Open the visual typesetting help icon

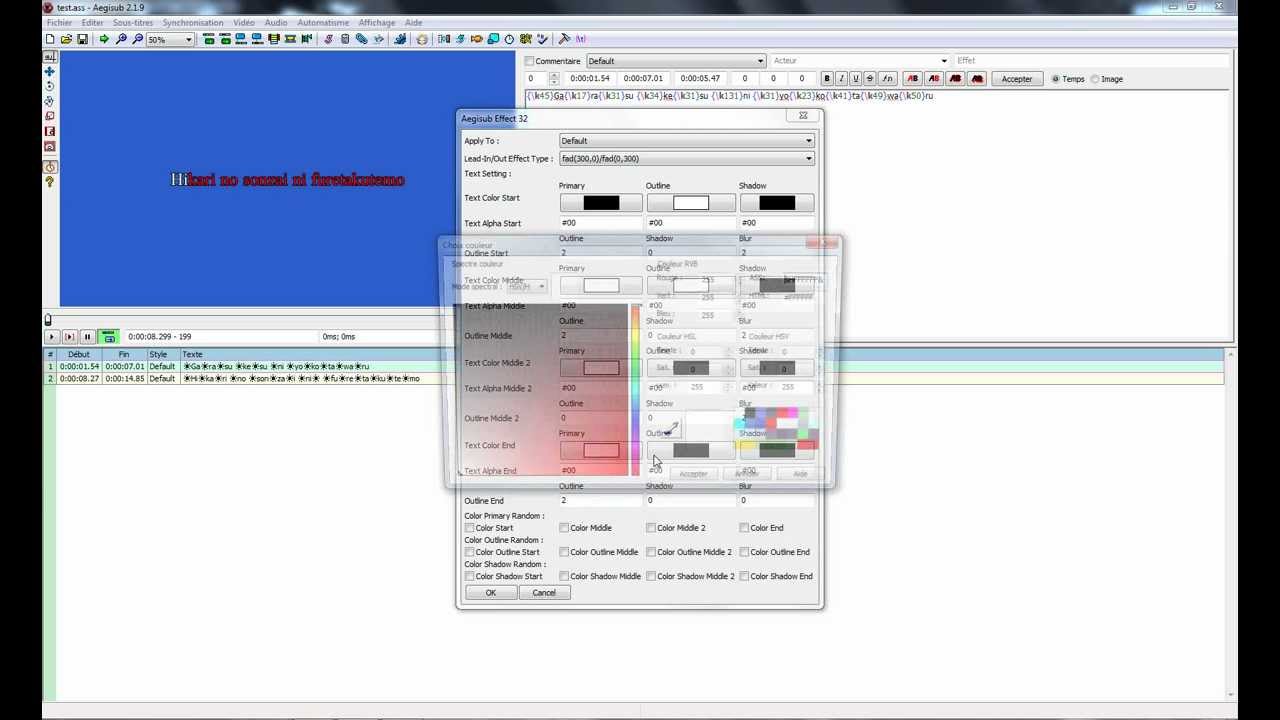tap(49, 182)
